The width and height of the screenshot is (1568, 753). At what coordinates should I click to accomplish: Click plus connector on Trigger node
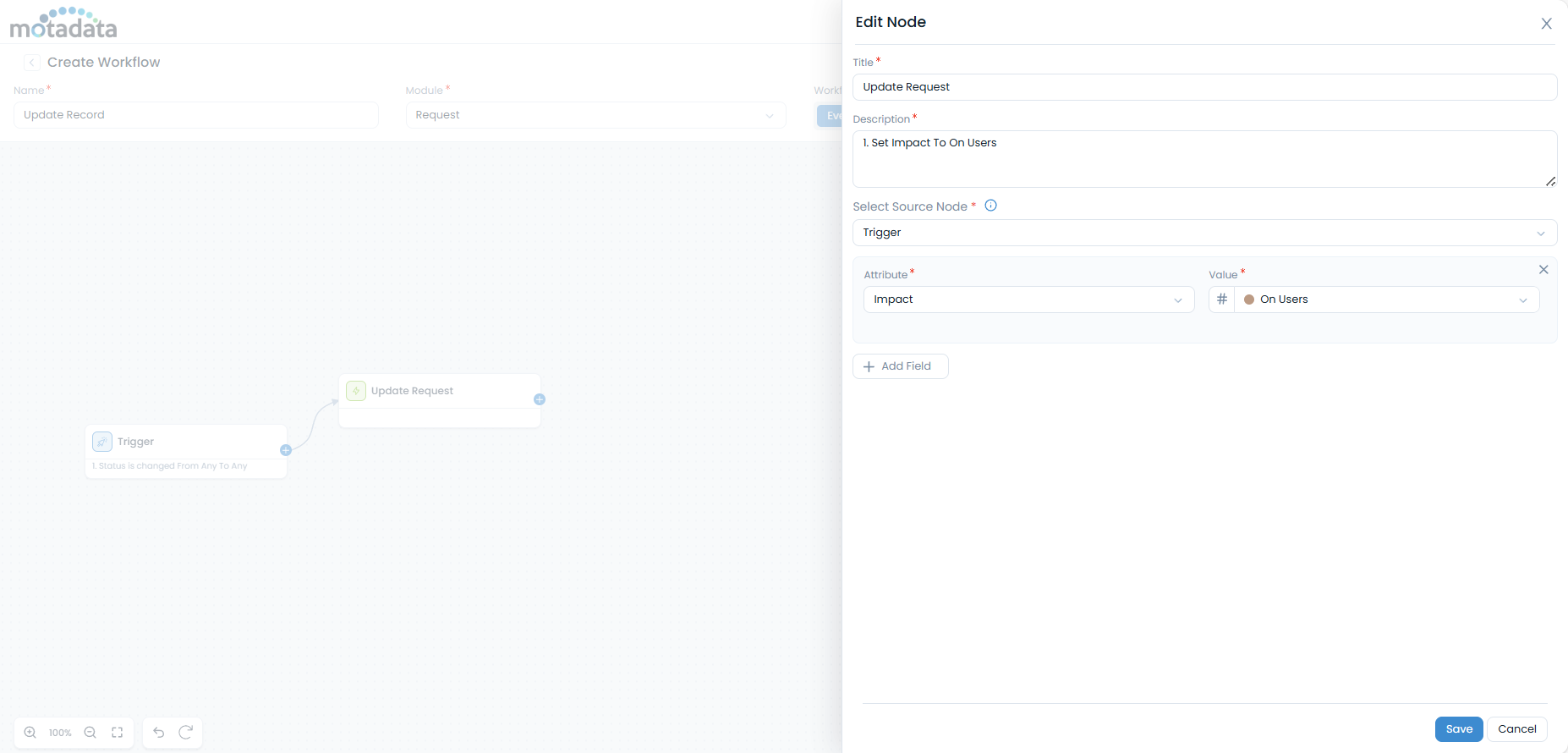(286, 450)
